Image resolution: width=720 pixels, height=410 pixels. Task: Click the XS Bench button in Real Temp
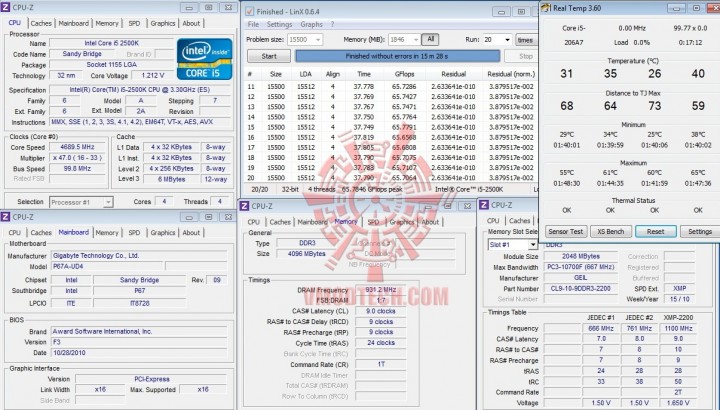coord(611,231)
